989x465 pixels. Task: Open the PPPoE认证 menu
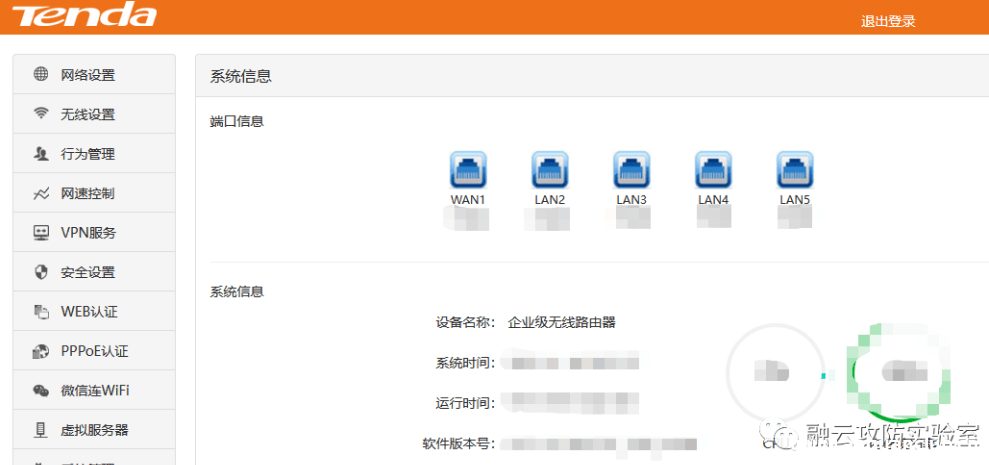pyautogui.click(x=94, y=351)
